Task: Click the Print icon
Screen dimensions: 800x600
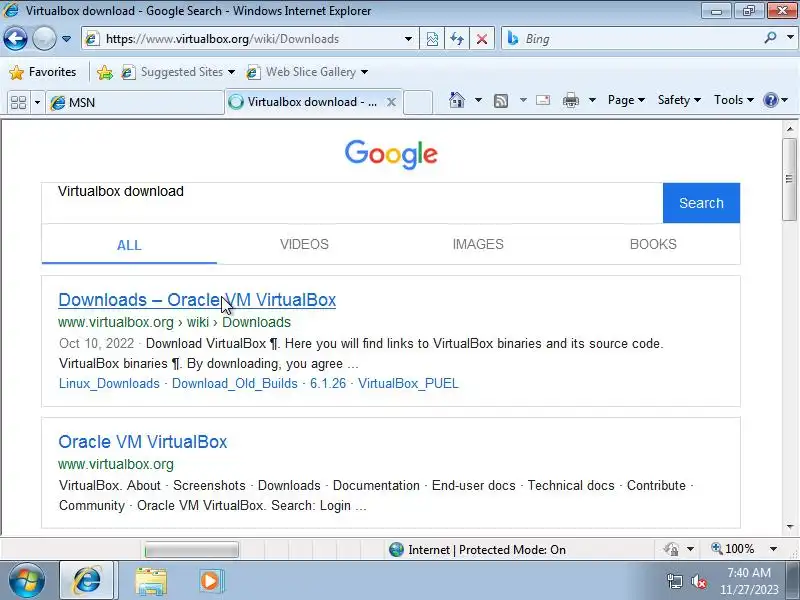Action: (x=570, y=101)
